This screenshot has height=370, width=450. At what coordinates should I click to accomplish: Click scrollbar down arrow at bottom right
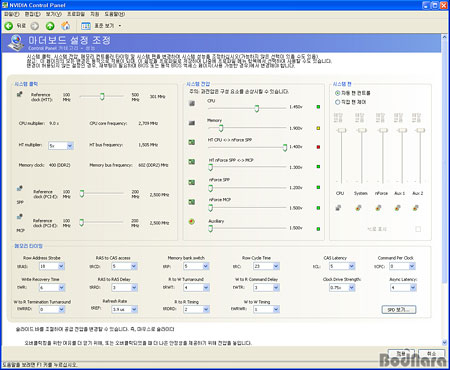coord(444,343)
